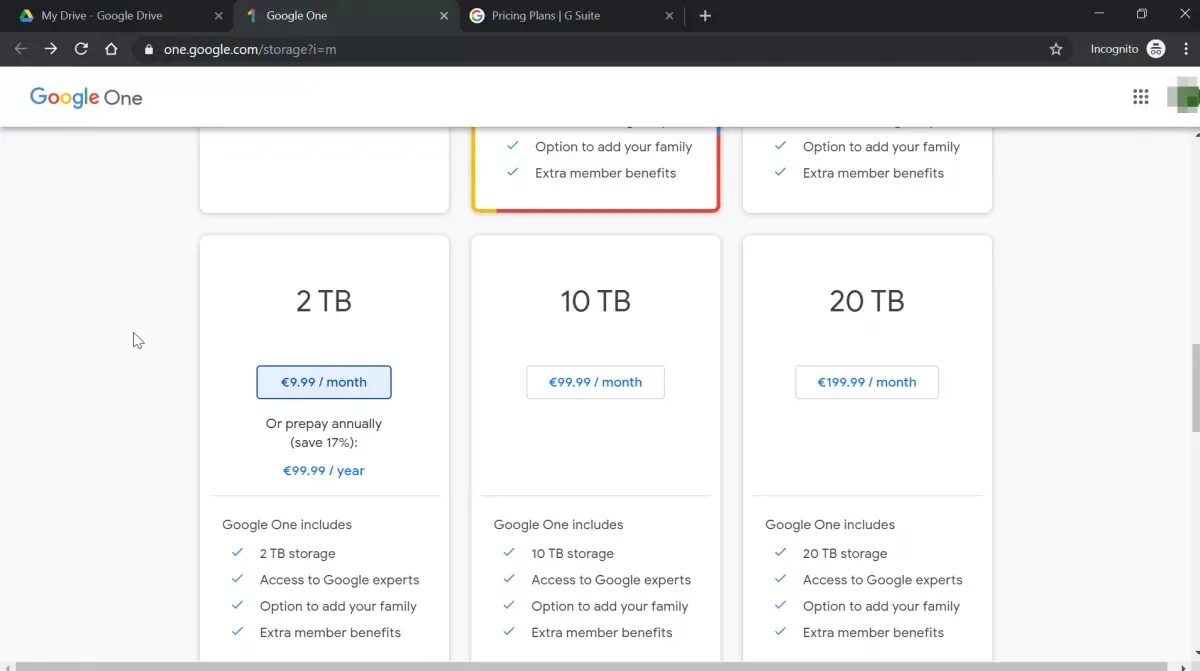
Task: Click the Google One logo
Action: click(86, 97)
